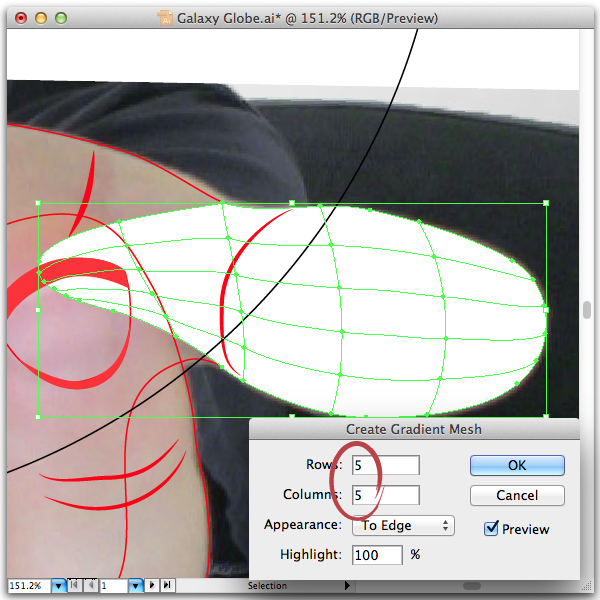
Task: Open the zoom level dropdown arrow
Action: click(59, 585)
